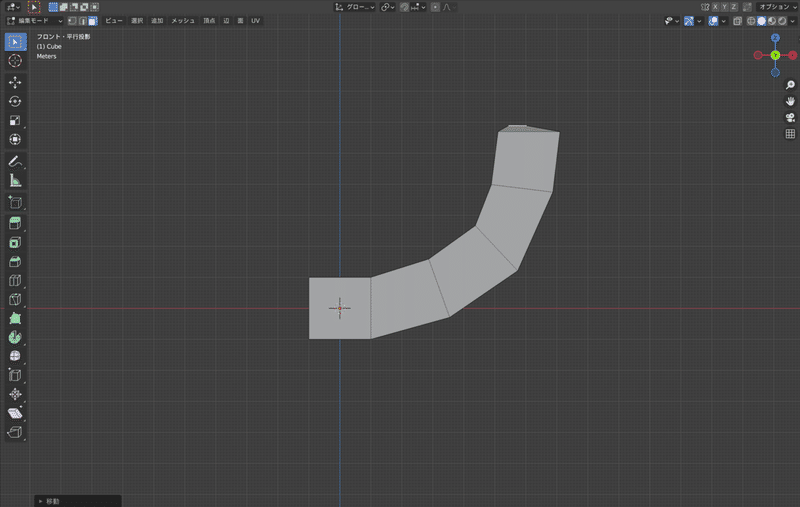Toggle snapping magnet
The height and width of the screenshot is (507, 800).
[405, 7]
